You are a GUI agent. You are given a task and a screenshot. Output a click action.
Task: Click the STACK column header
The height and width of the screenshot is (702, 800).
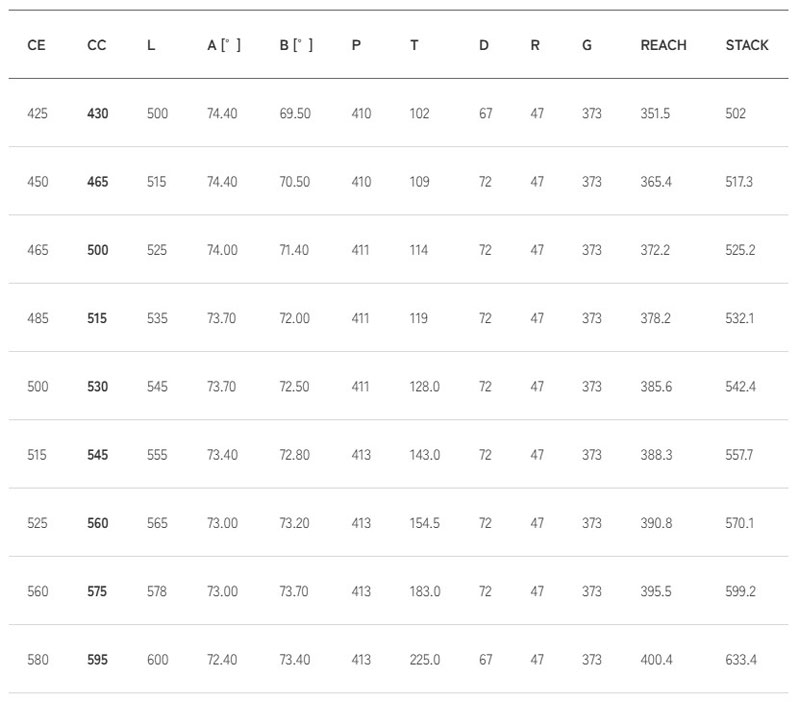click(747, 45)
